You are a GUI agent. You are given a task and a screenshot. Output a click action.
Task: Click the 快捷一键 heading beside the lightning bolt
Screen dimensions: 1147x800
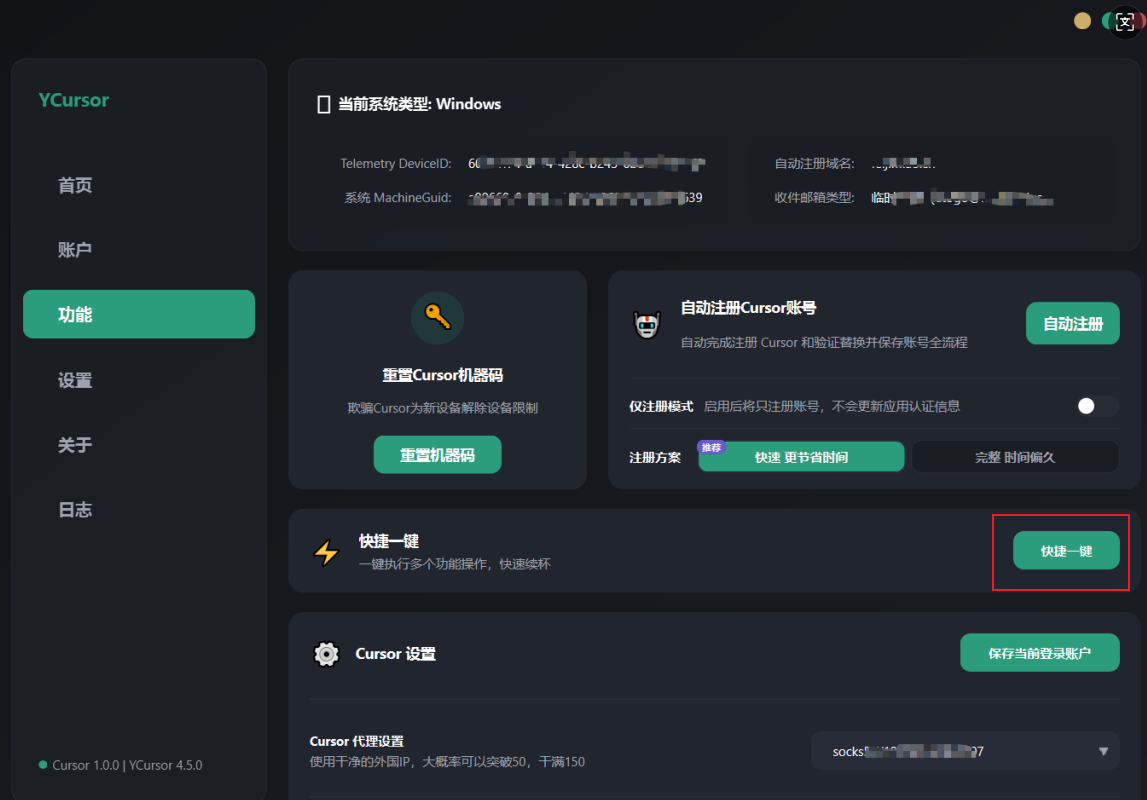[388, 541]
